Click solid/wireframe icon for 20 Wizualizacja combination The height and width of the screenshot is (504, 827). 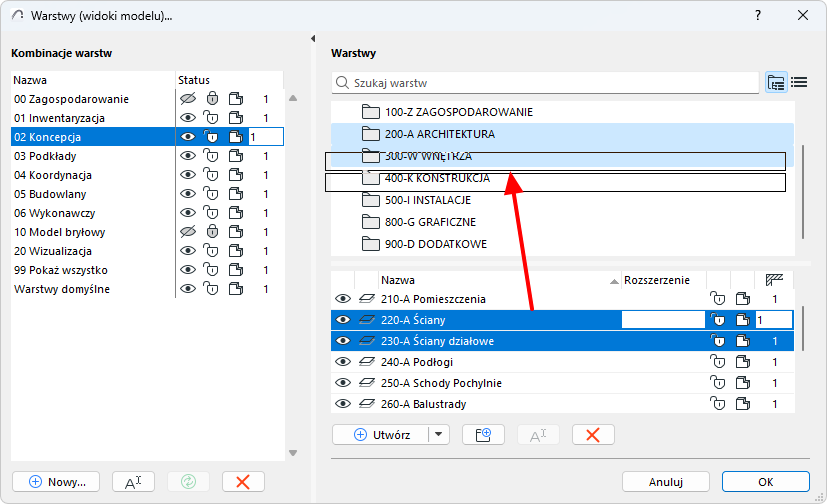[236, 250]
